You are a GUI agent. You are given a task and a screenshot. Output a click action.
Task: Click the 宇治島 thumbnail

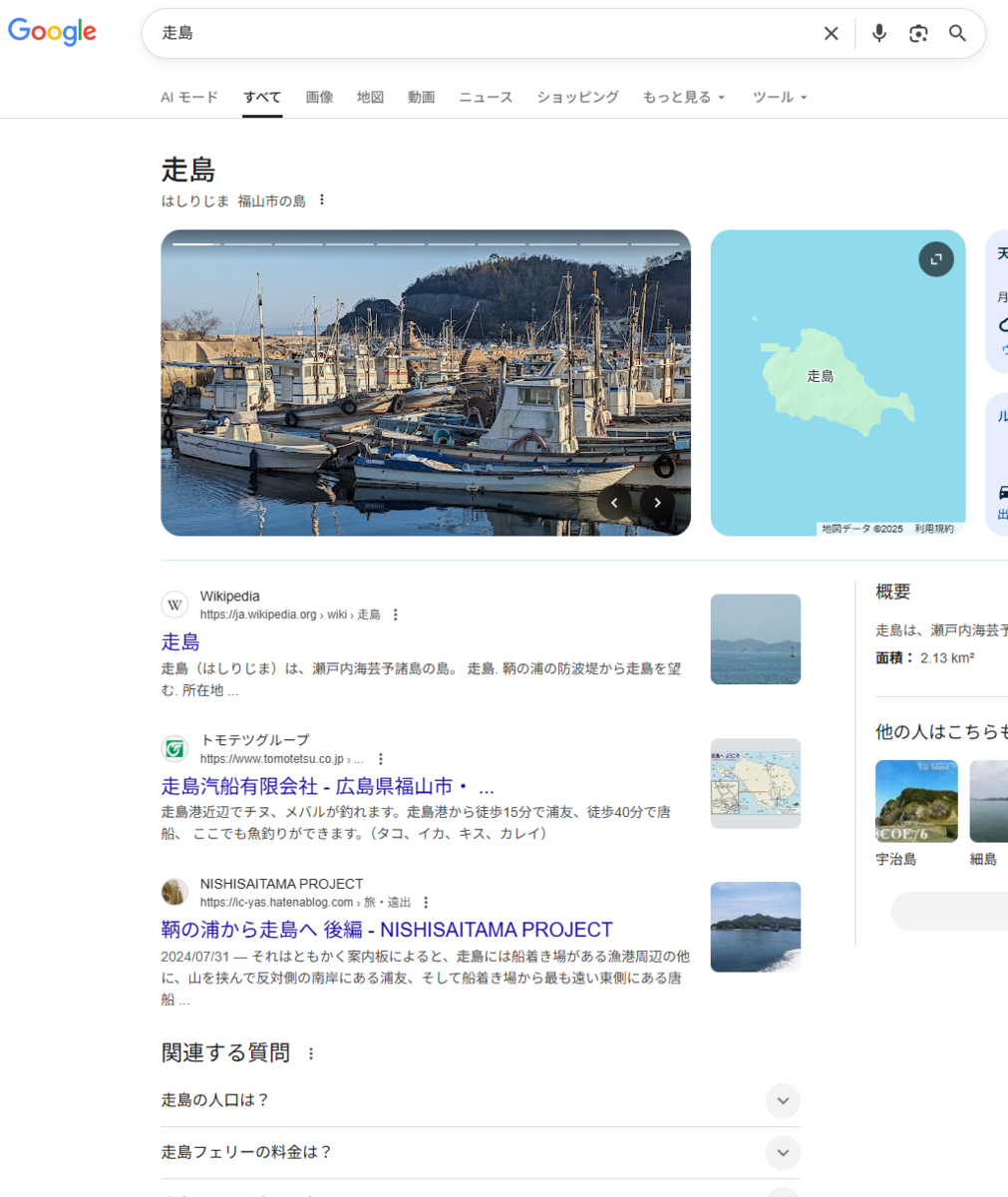(915, 800)
